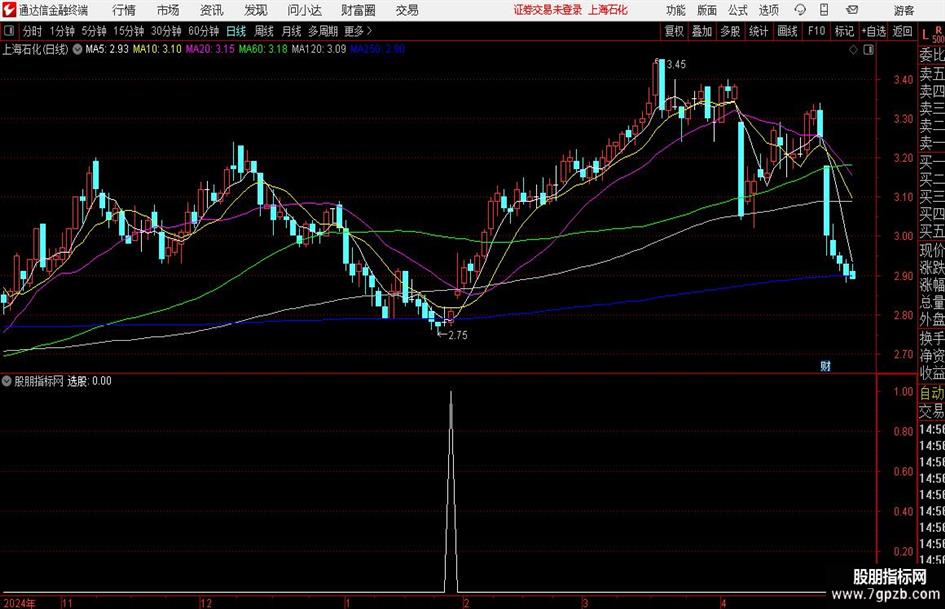Screen dimensions: 945x609
Task: Open the 问小达 menu
Action: point(304,10)
